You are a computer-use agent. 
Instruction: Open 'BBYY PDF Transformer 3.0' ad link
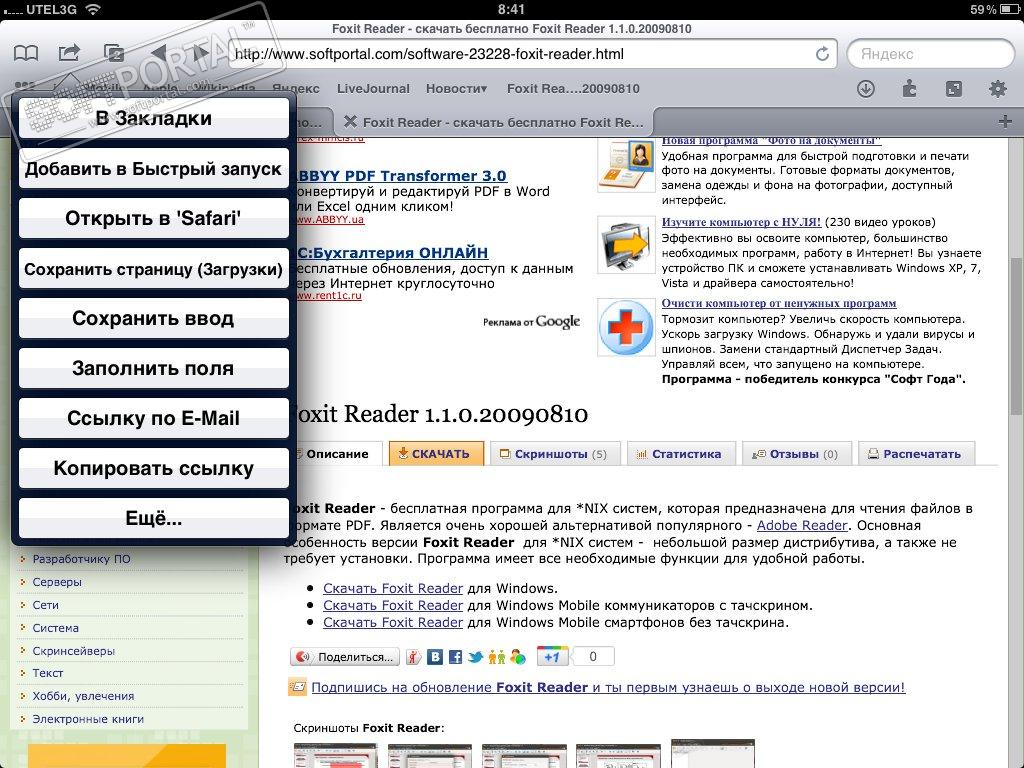pyautogui.click(x=402, y=176)
